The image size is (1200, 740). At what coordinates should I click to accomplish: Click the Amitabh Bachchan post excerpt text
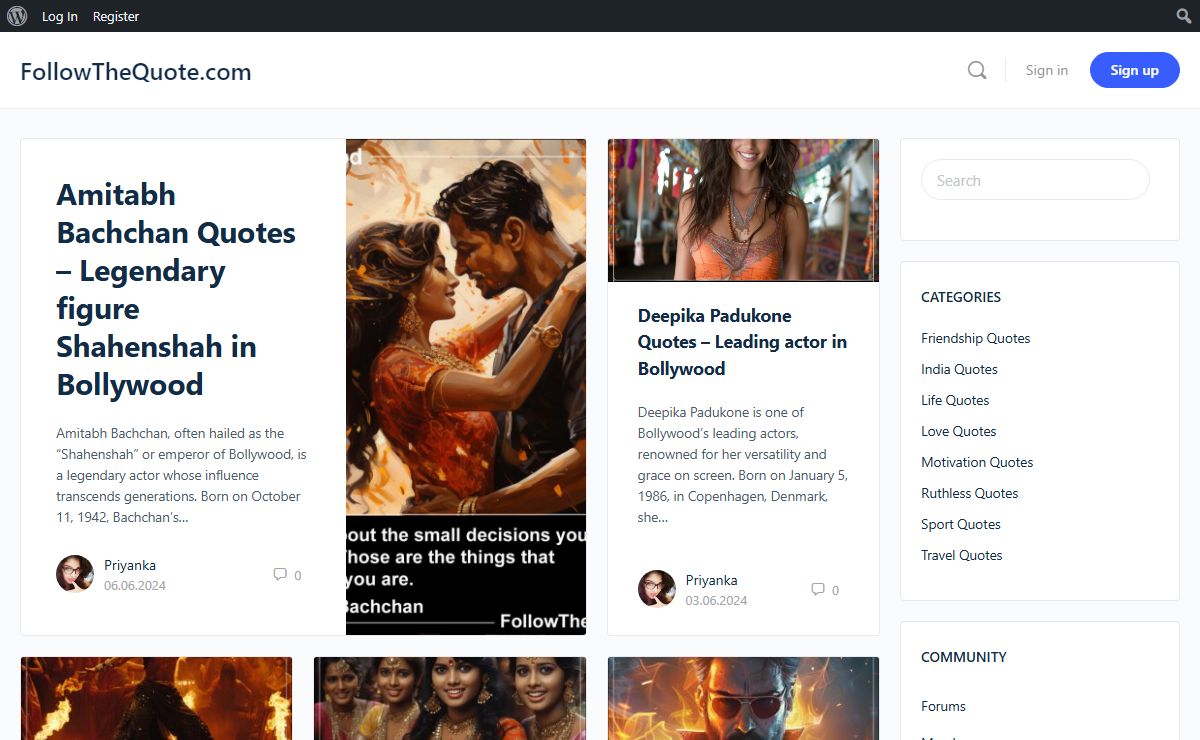click(x=182, y=475)
